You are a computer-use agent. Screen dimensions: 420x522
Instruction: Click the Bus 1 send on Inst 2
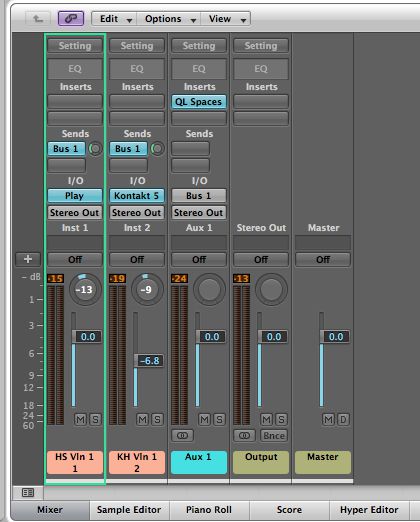pyautogui.click(x=128, y=149)
